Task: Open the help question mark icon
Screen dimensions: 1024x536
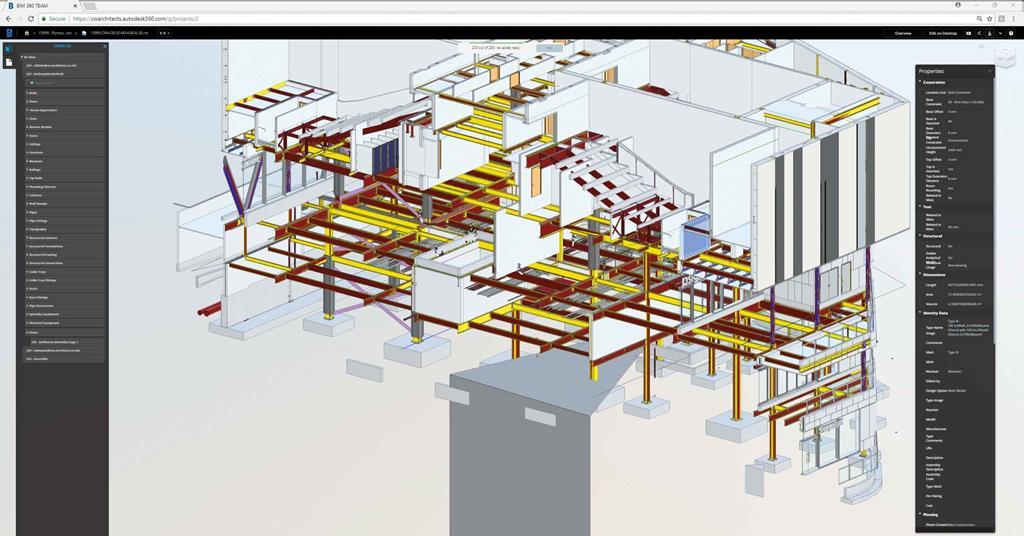Action: (x=1011, y=33)
